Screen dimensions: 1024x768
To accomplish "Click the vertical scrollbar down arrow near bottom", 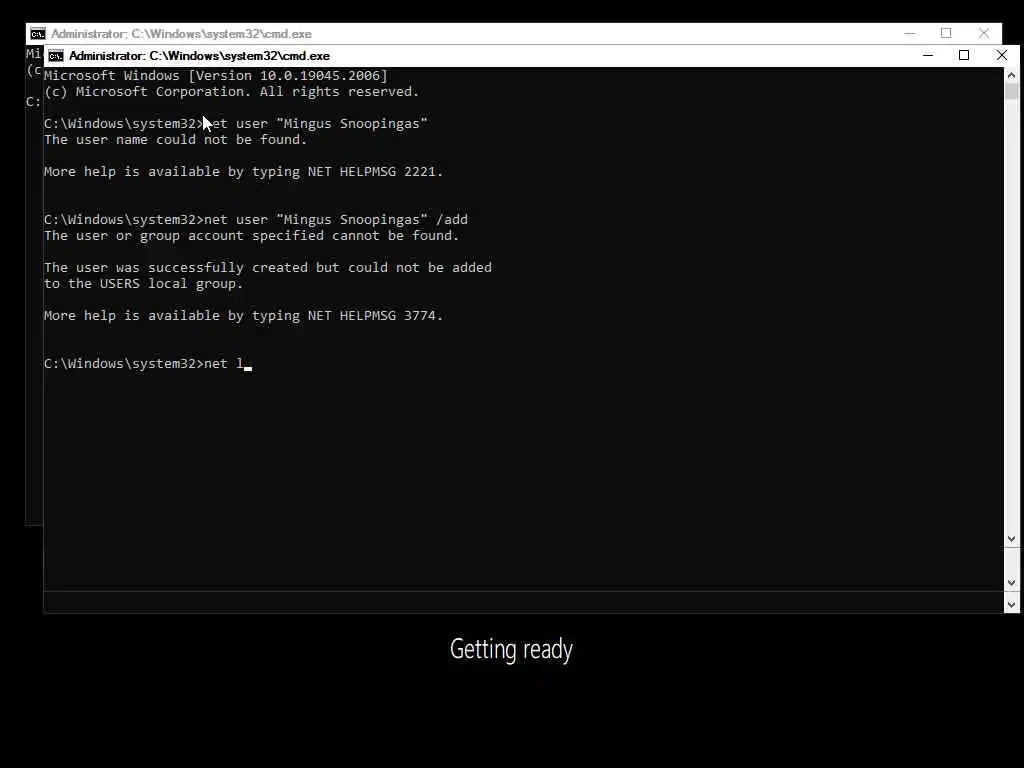I will (x=1012, y=605).
